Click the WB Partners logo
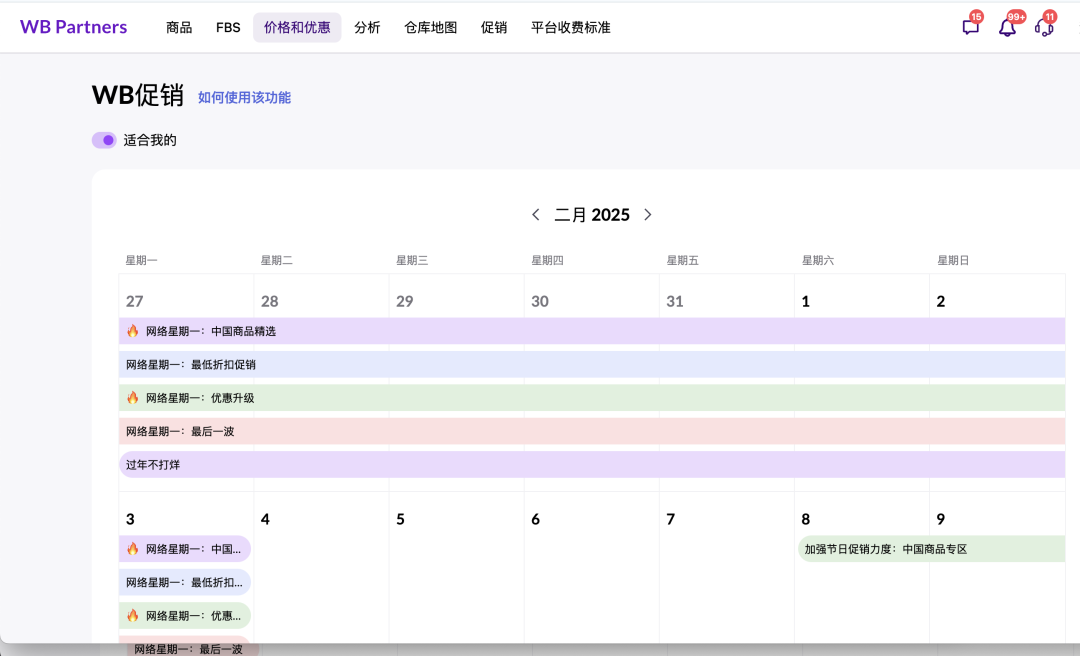Screen dimensions: 1080x656 pyautogui.click(x=73, y=27)
